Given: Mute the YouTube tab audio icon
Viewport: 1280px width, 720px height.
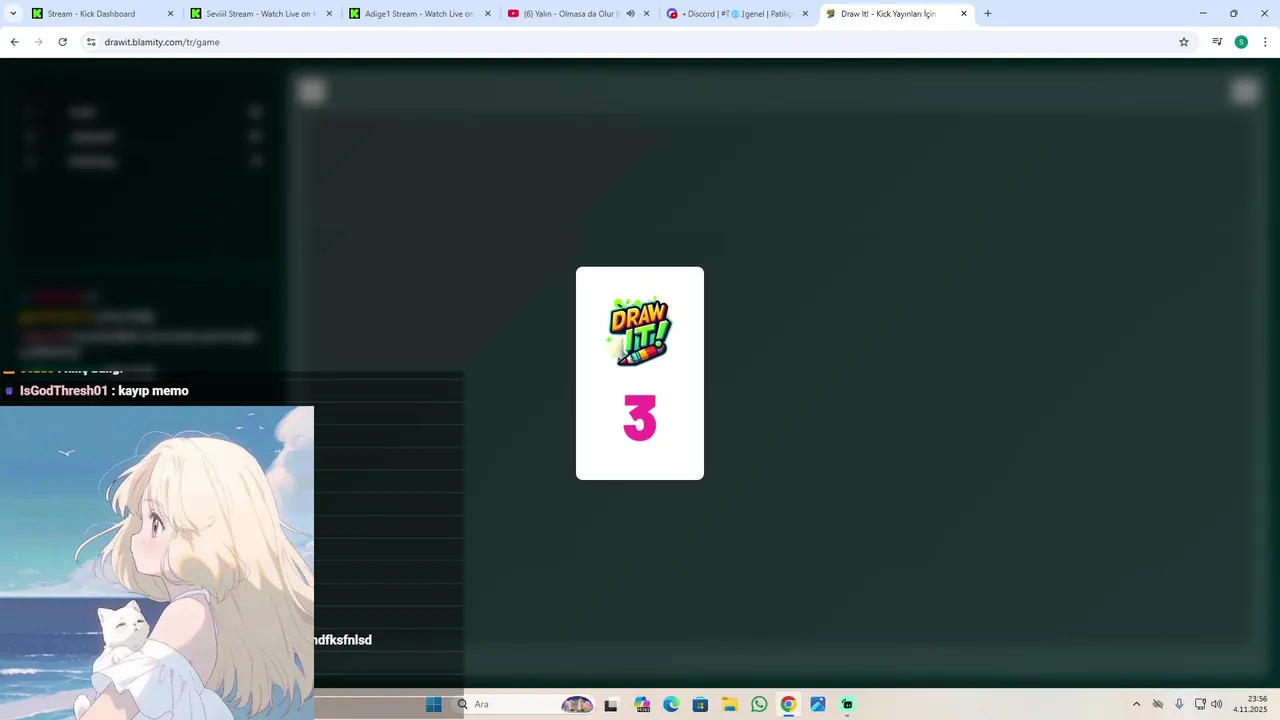Looking at the screenshot, I should click(630, 14).
